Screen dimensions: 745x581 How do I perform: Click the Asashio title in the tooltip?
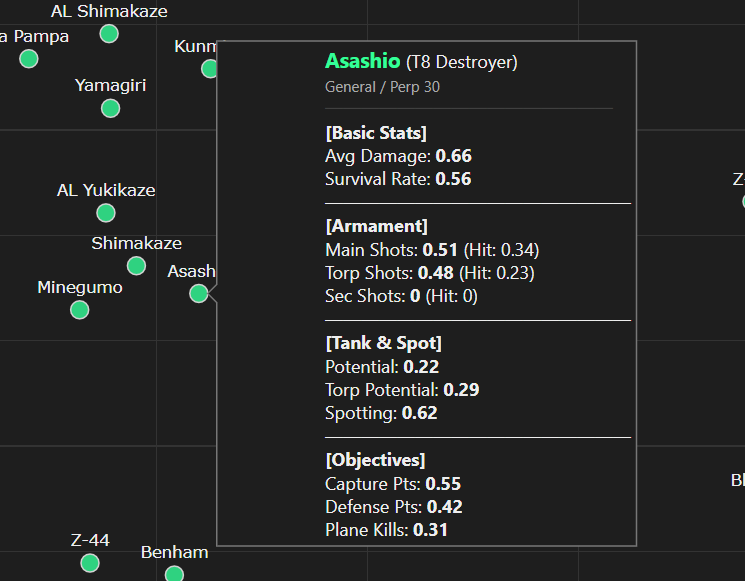coord(362,62)
